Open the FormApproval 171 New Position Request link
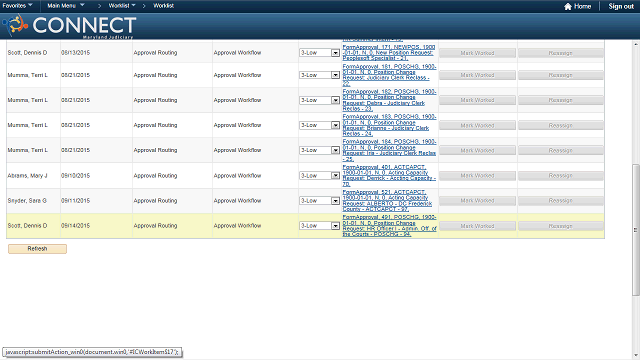This screenshot has width=640, height=360. (389, 53)
